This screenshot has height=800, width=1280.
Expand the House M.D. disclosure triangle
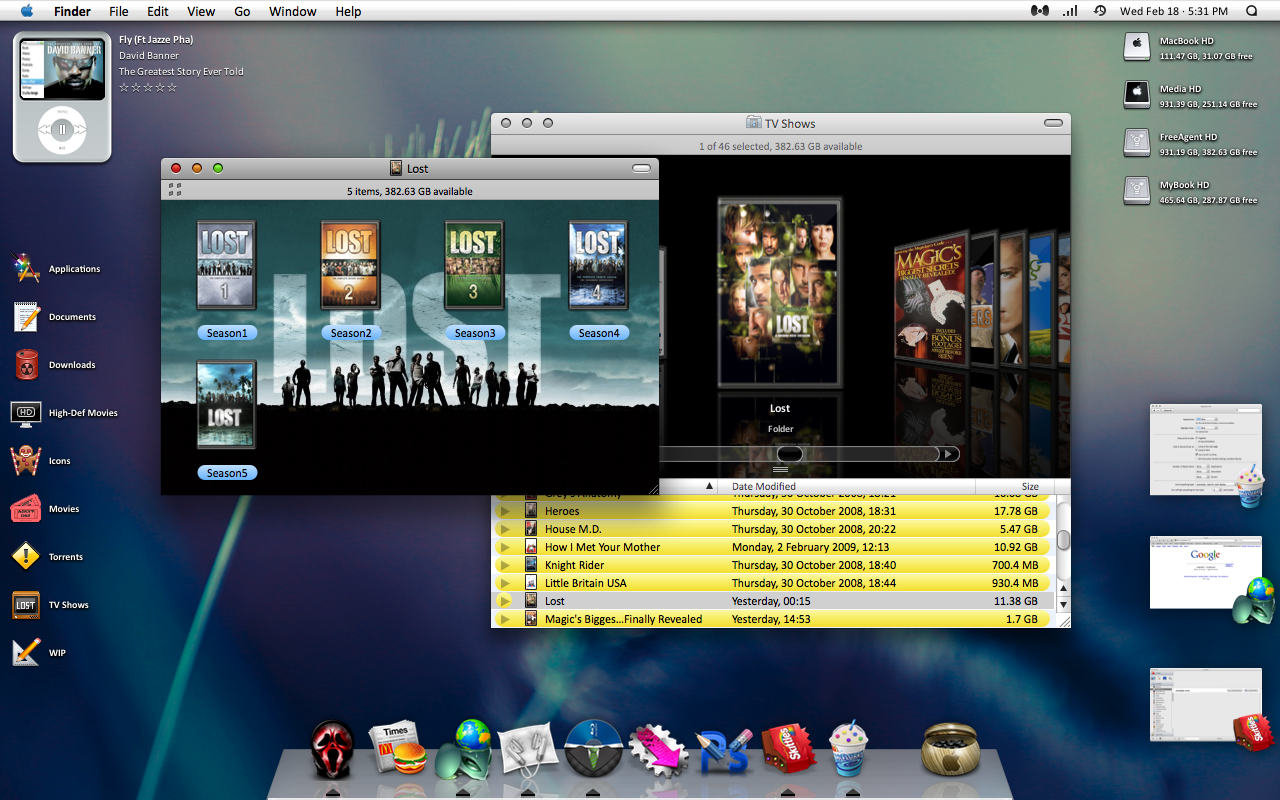point(505,529)
